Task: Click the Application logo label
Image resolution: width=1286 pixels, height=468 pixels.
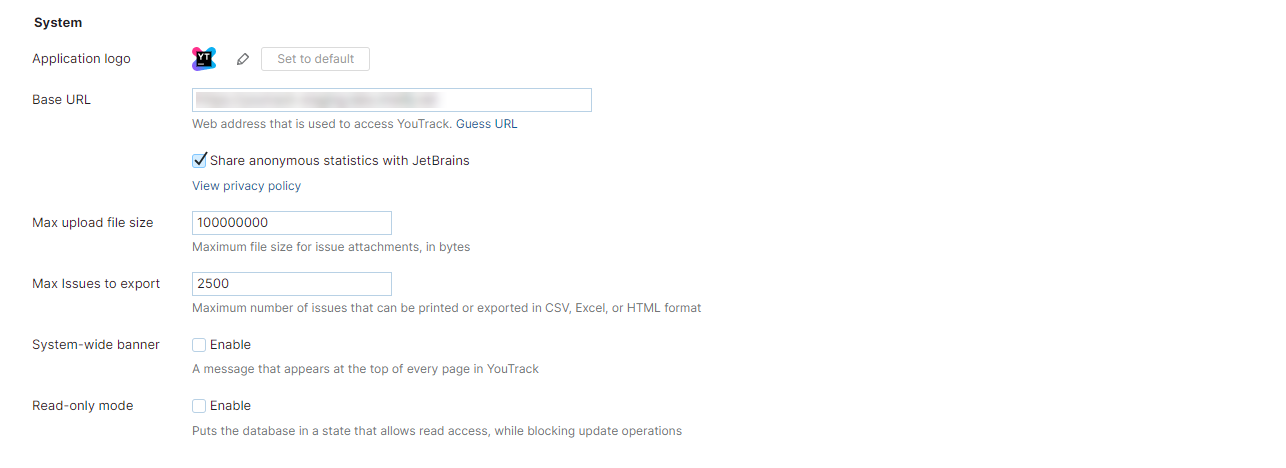Action: pyautogui.click(x=81, y=59)
